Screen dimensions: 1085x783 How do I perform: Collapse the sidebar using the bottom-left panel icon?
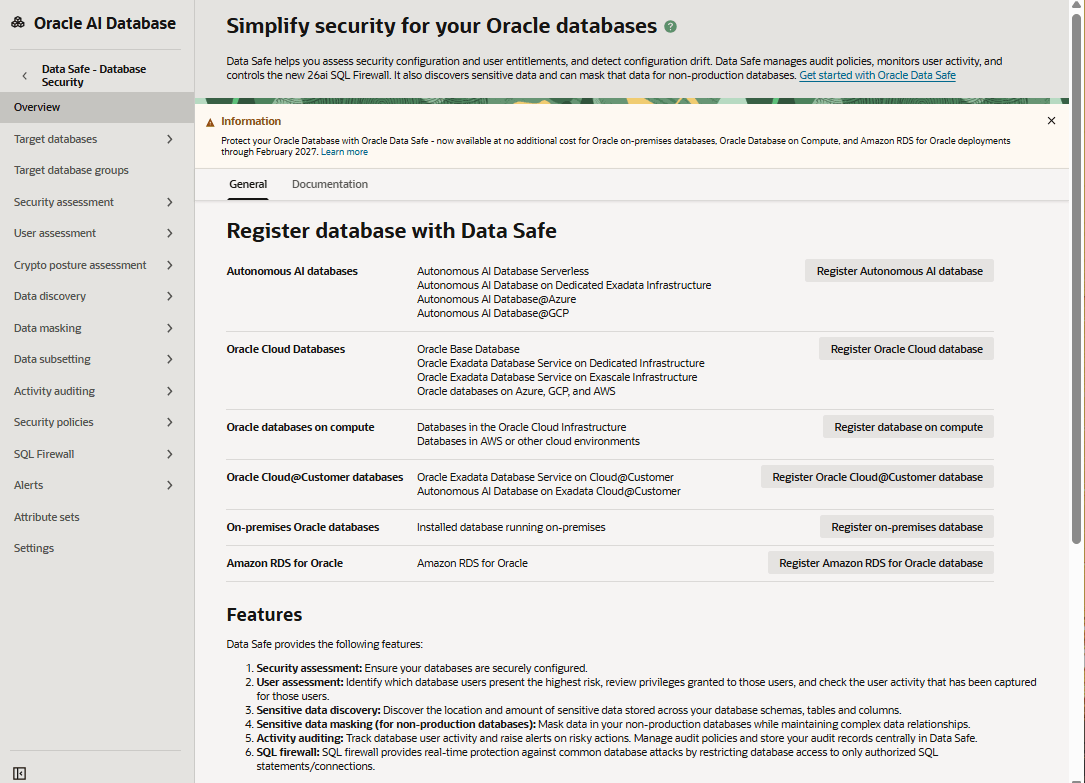coord(19,773)
